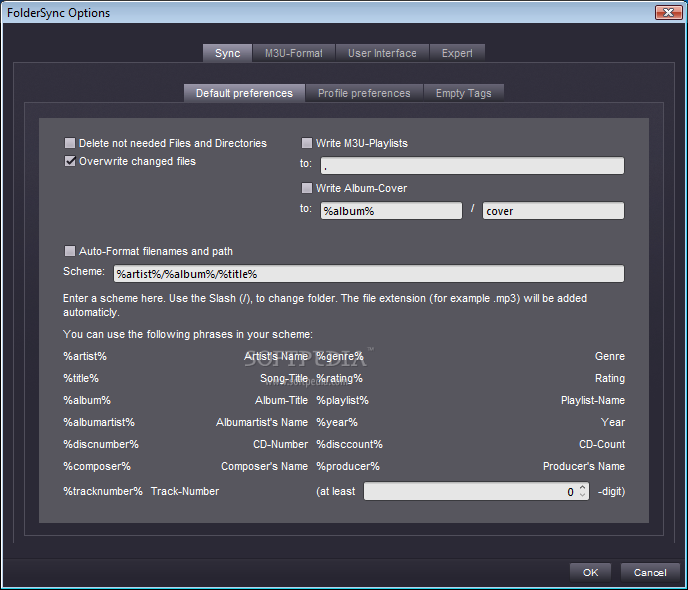Click the %album% phrase in the list
688x590 pixels.
tap(87, 400)
